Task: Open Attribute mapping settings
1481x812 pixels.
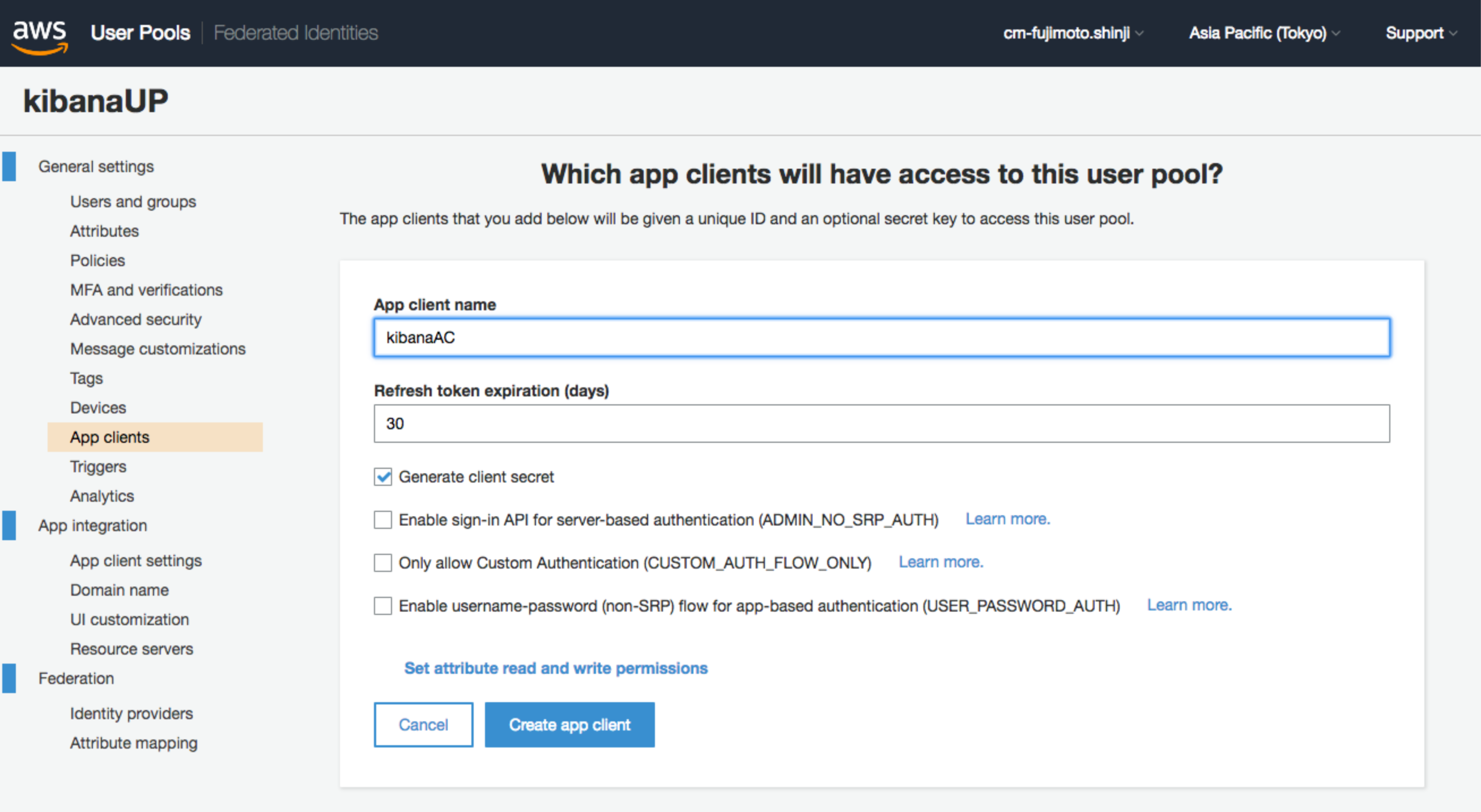Action: pyautogui.click(x=133, y=743)
